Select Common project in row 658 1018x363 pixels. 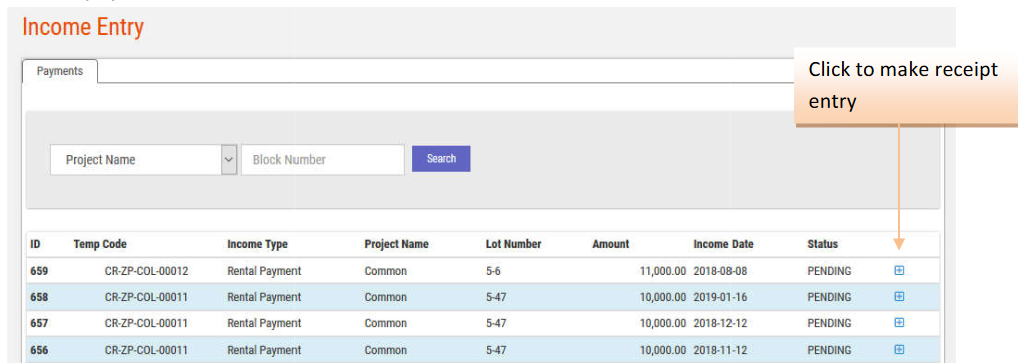click(x=386, y=297)
